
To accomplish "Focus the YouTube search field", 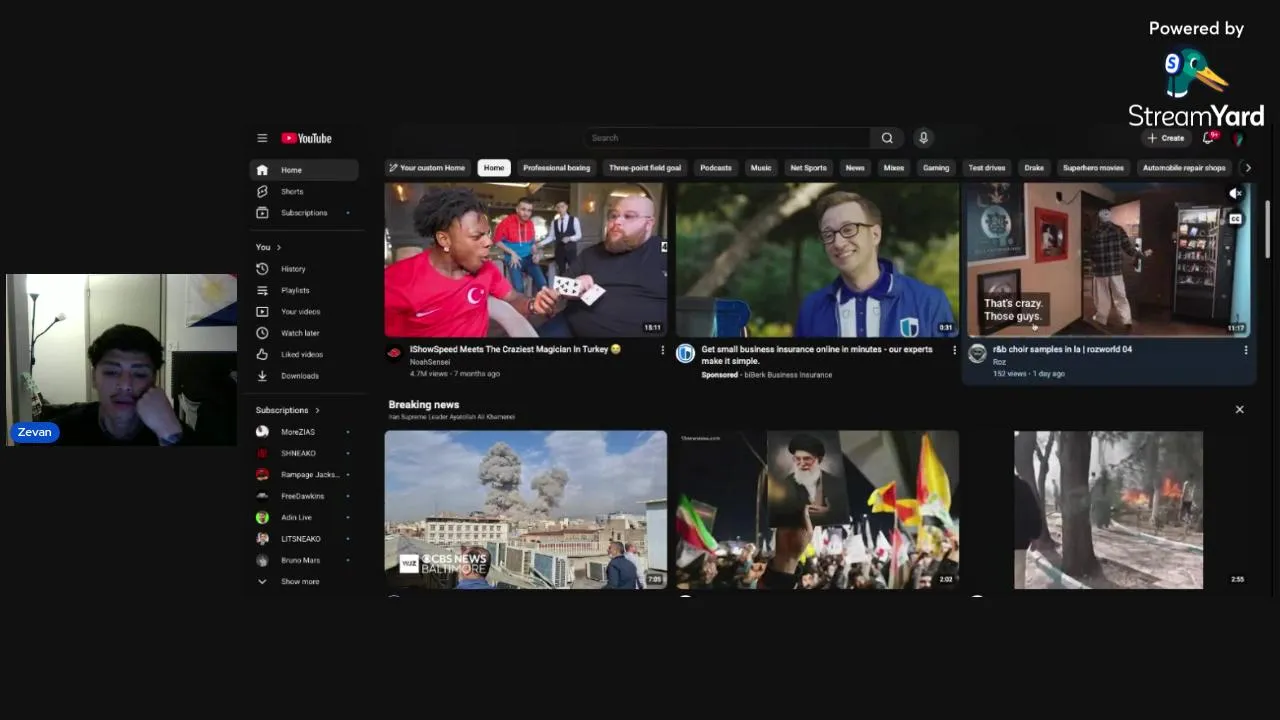I will [727, 138].
